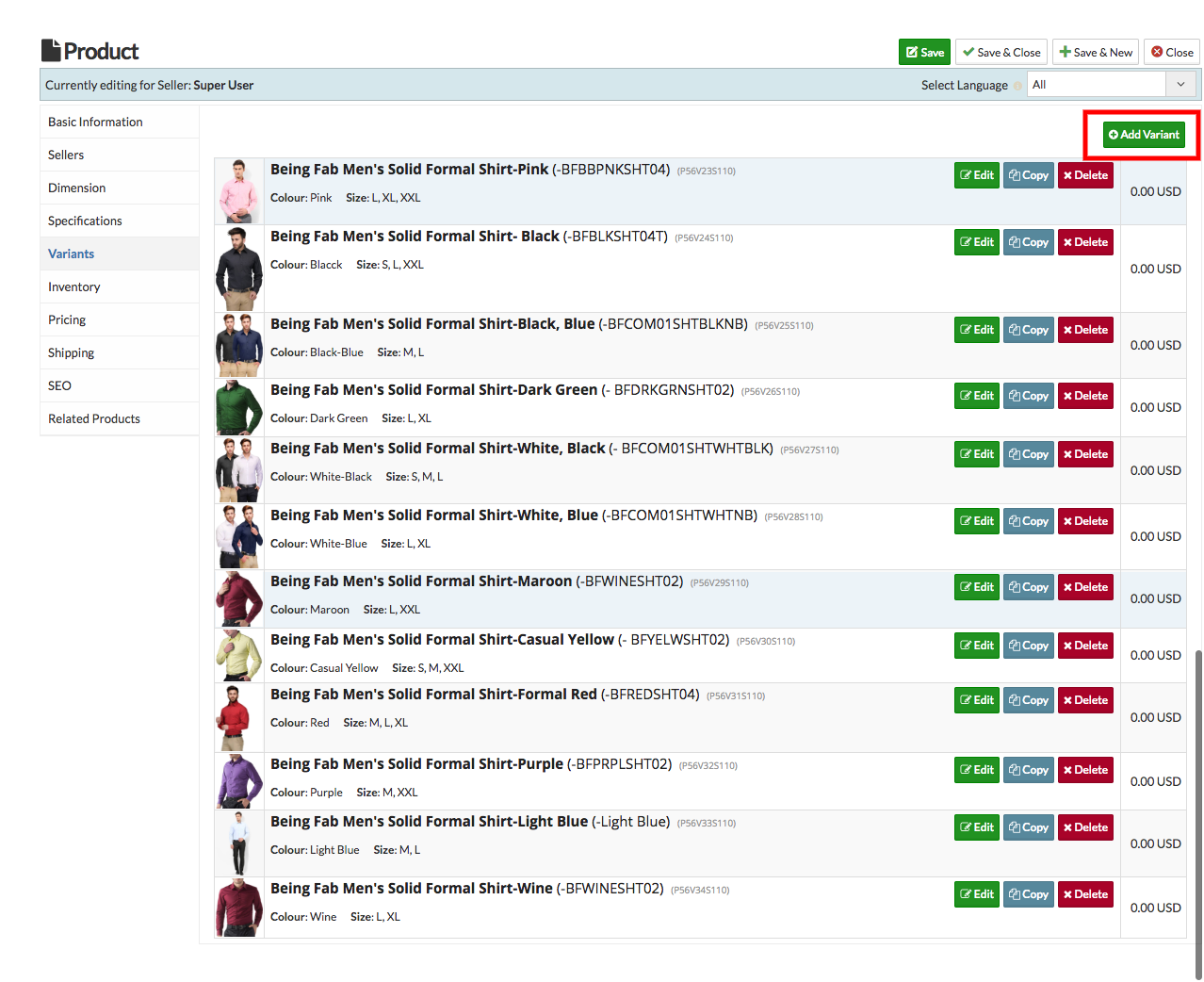This screenshot has height=982, width=1204.
Task: Edit the Pink shirt variant
Action: pos(977,175)
